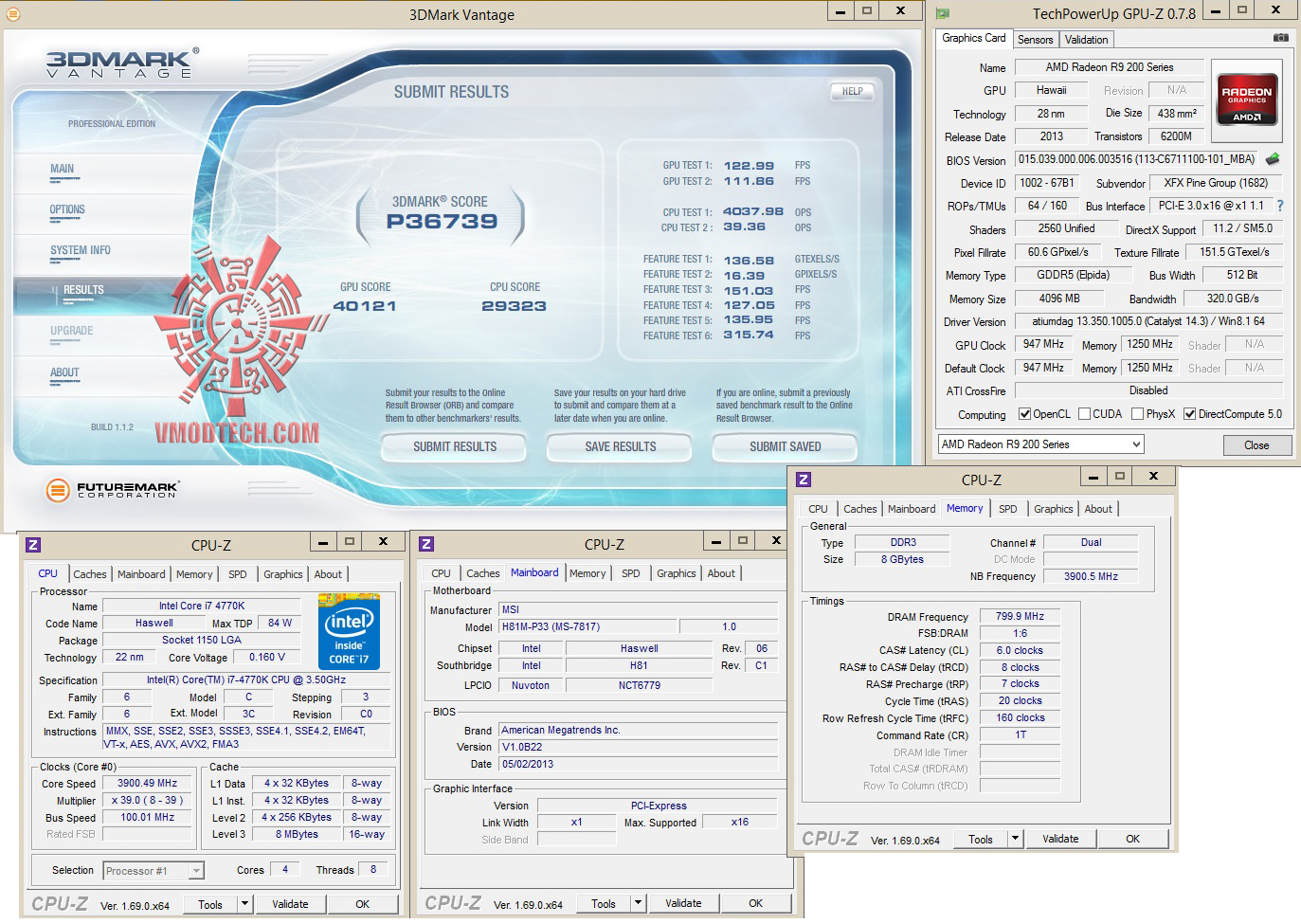Click the GPU-Z BIOS Version field
This screenshot has width=1301, height=924.
1136,159
